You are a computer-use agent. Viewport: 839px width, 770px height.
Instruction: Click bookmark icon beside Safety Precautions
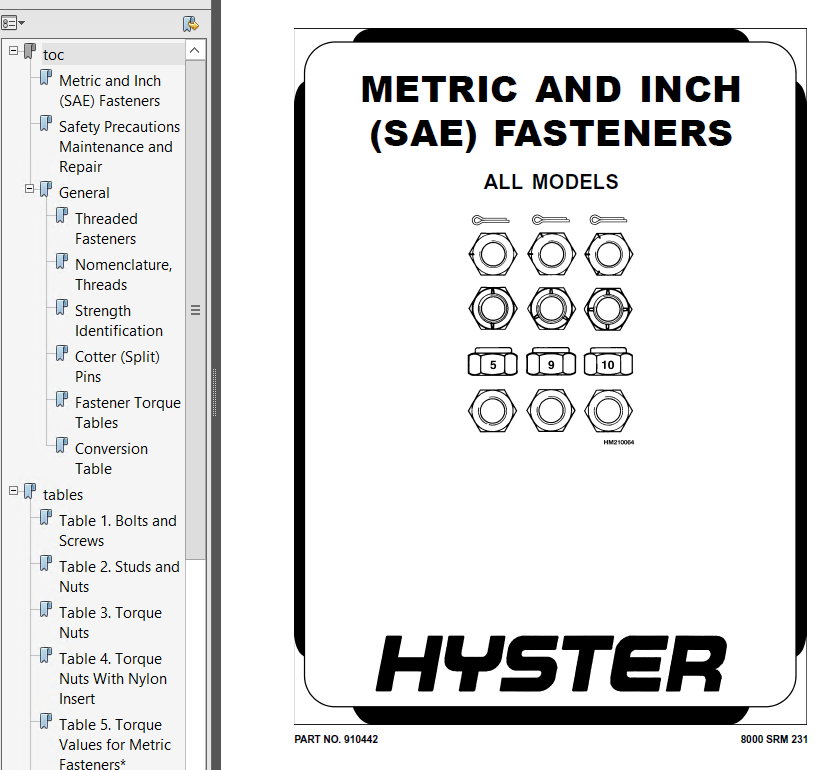(46, 124)
